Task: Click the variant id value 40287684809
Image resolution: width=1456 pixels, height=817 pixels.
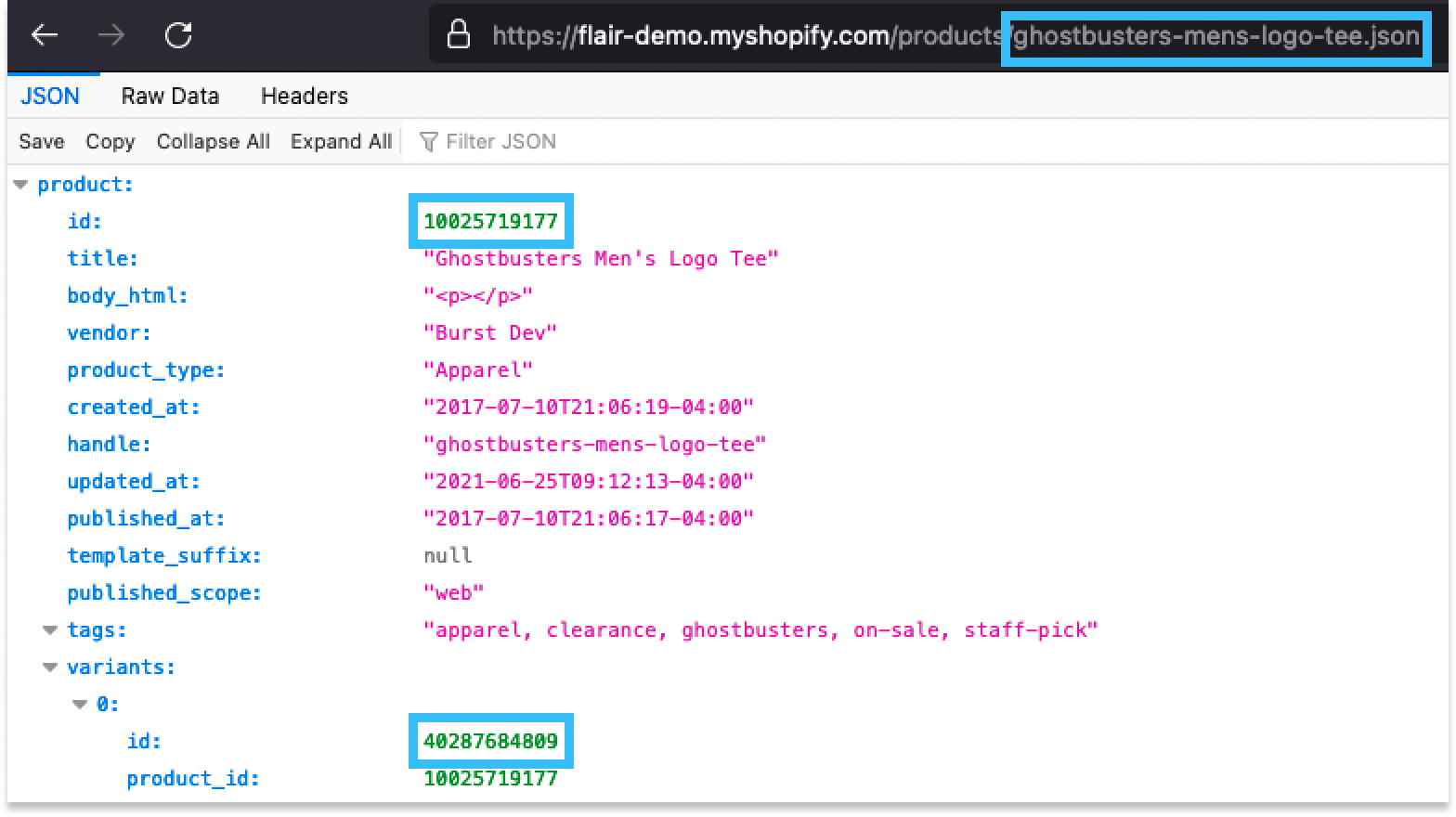Action: (x=491, y=741)
